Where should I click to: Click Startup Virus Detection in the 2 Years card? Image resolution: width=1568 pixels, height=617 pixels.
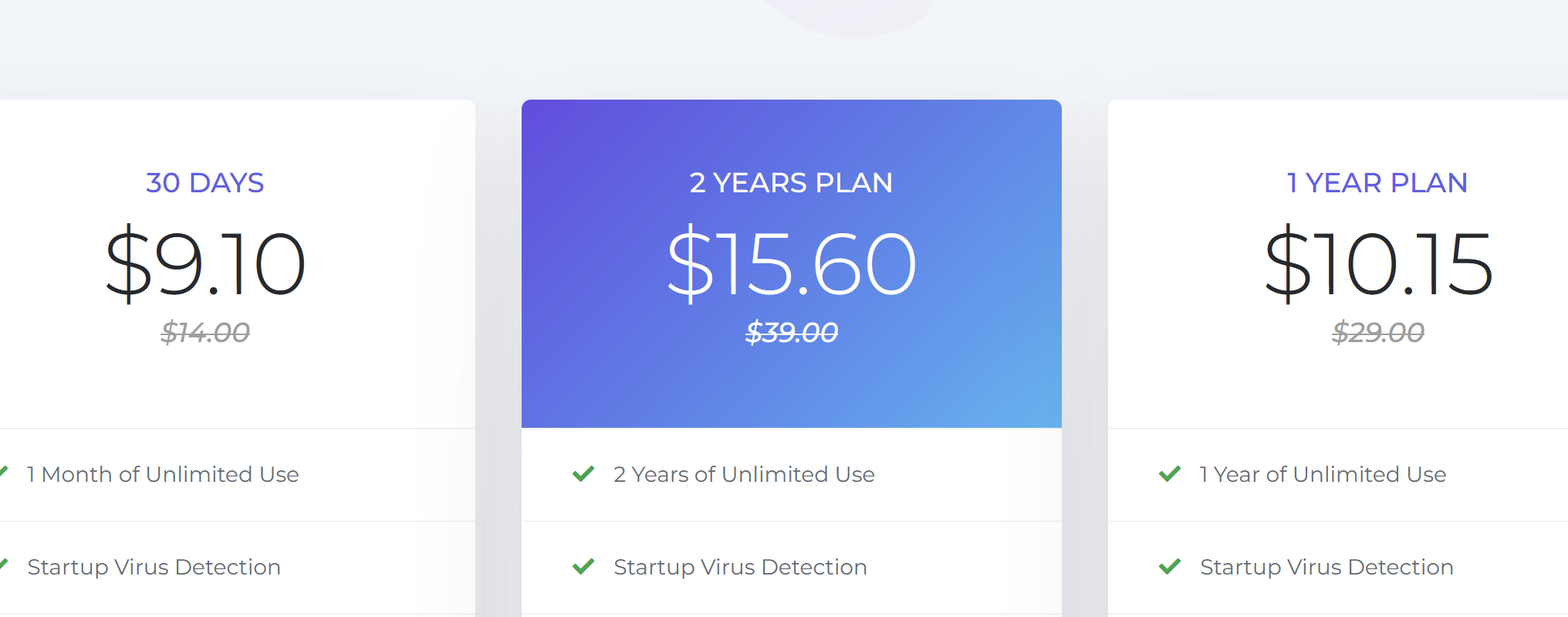point(740,568)
